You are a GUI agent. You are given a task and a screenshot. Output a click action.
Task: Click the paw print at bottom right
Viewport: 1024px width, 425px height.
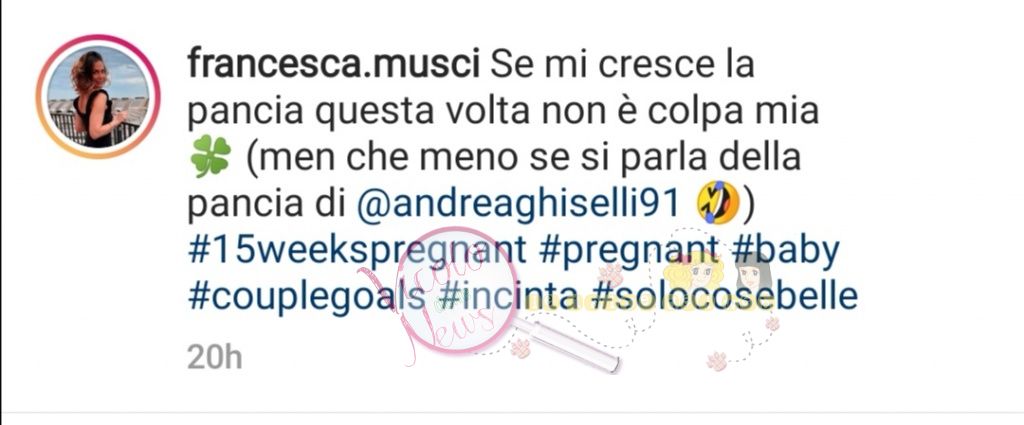717,361
